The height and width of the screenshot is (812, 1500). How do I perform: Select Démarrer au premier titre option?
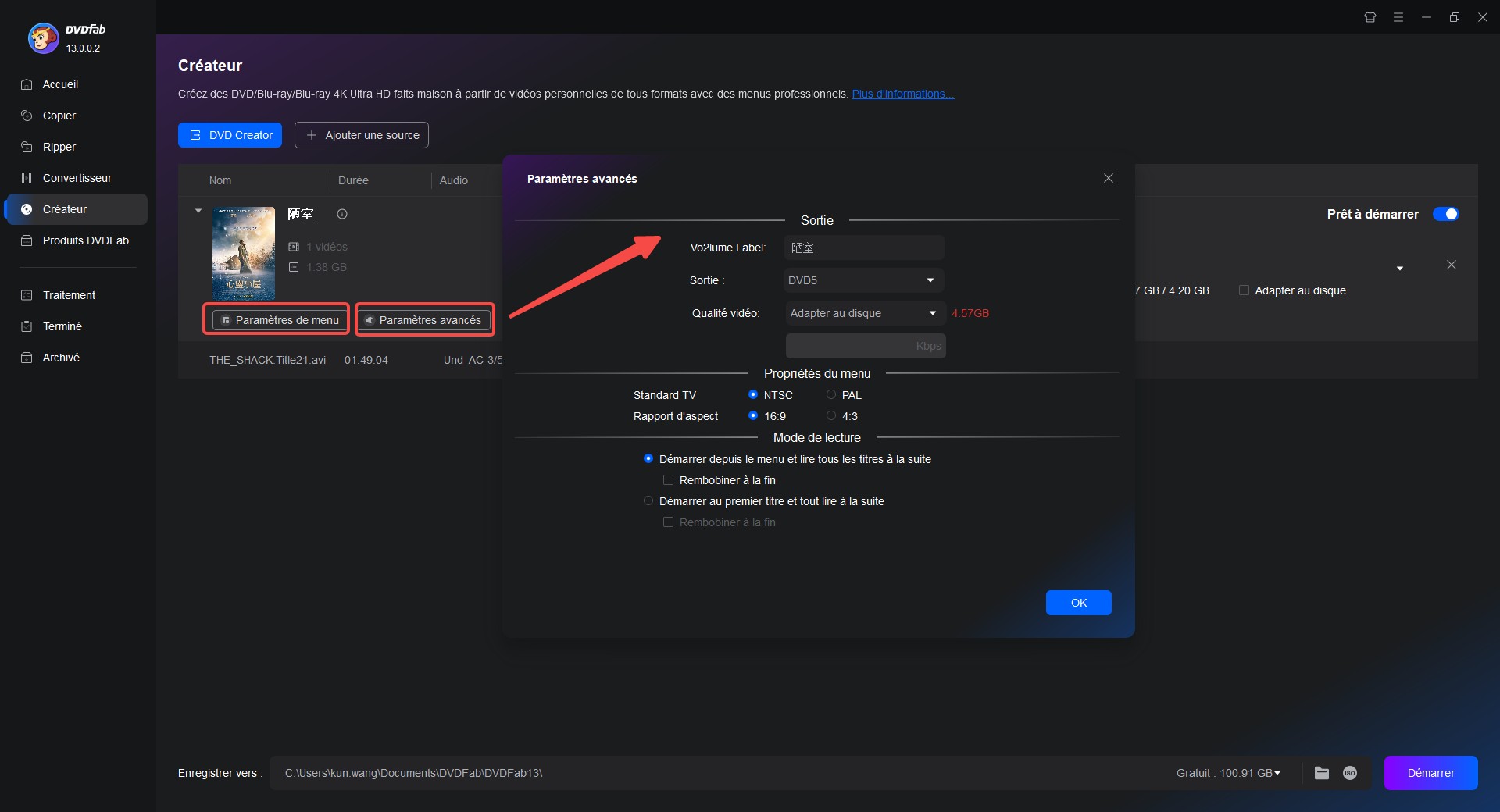coord(648,501)
